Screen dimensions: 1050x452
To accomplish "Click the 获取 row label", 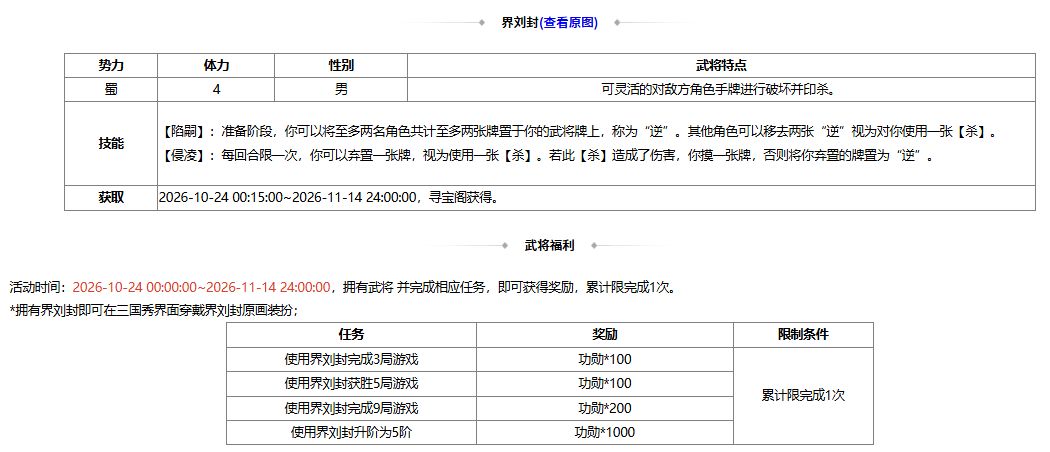I will click(111, 198).
